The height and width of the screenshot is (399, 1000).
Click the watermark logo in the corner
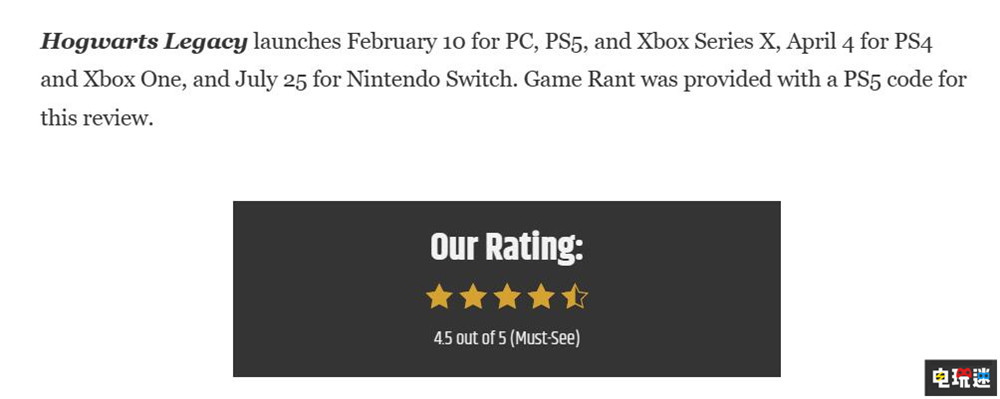pos(960,378)
